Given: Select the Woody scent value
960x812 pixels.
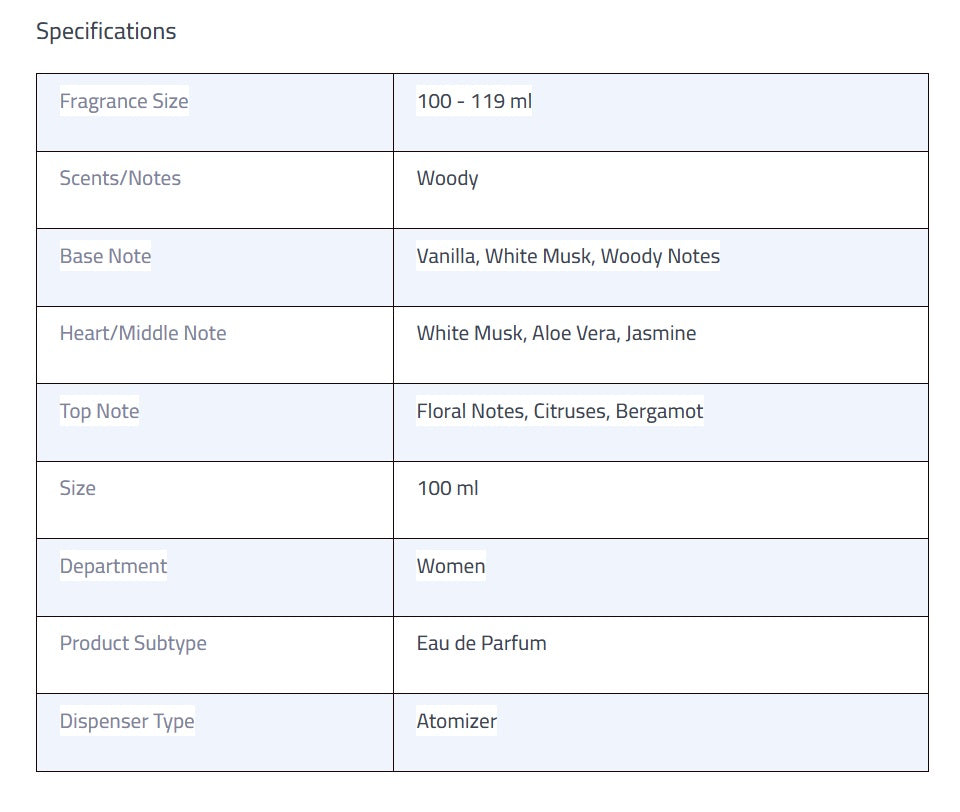Looking at the screenshot, I should click(447, 178).
